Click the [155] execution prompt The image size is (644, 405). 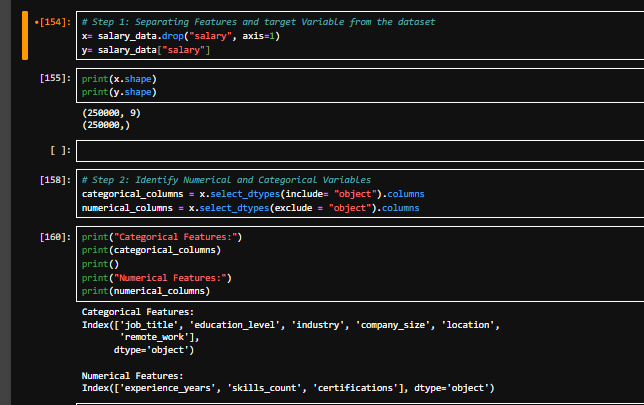(55, 78)
